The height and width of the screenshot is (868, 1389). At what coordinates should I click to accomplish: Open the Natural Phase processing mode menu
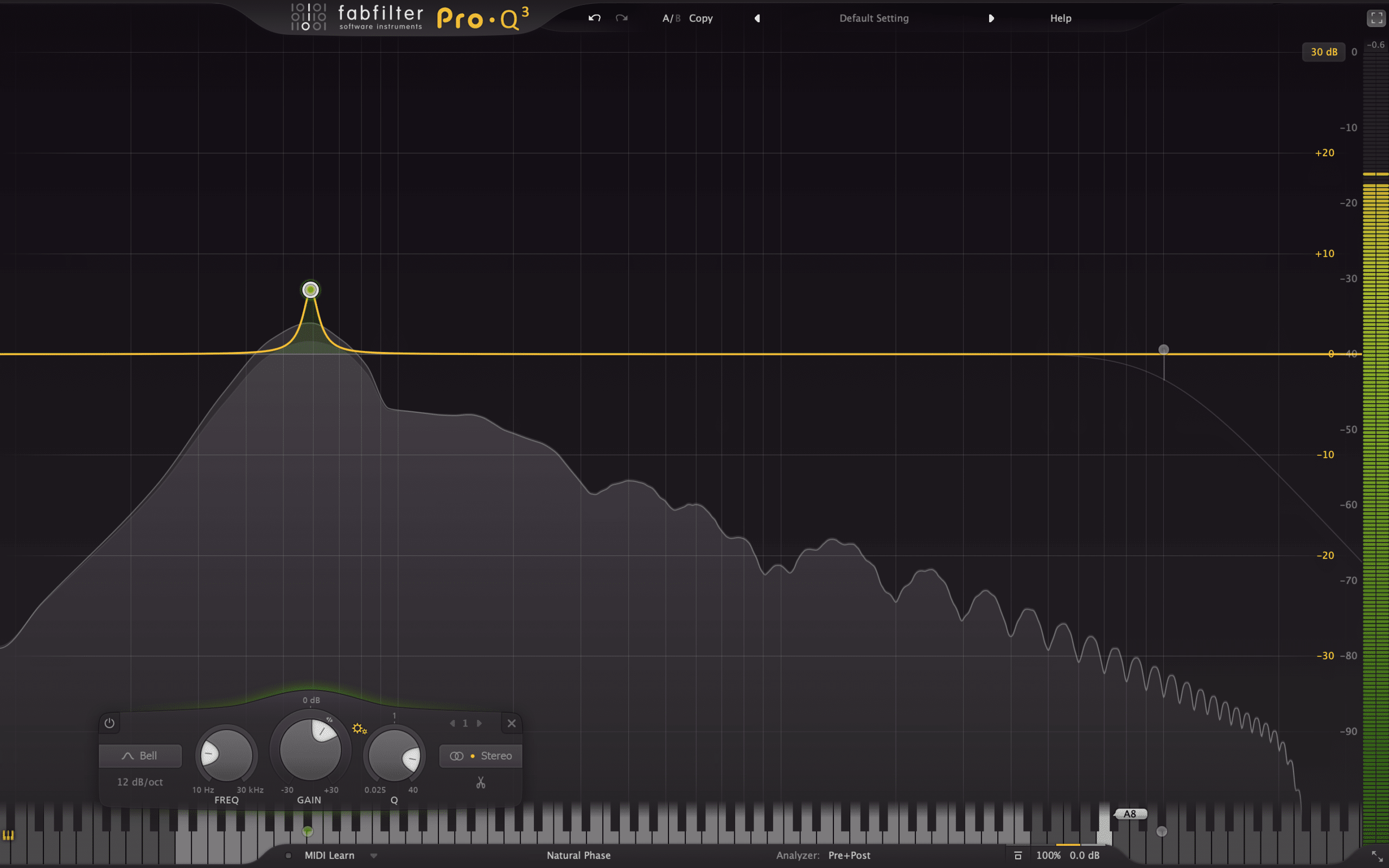click(x=578, y=856)
